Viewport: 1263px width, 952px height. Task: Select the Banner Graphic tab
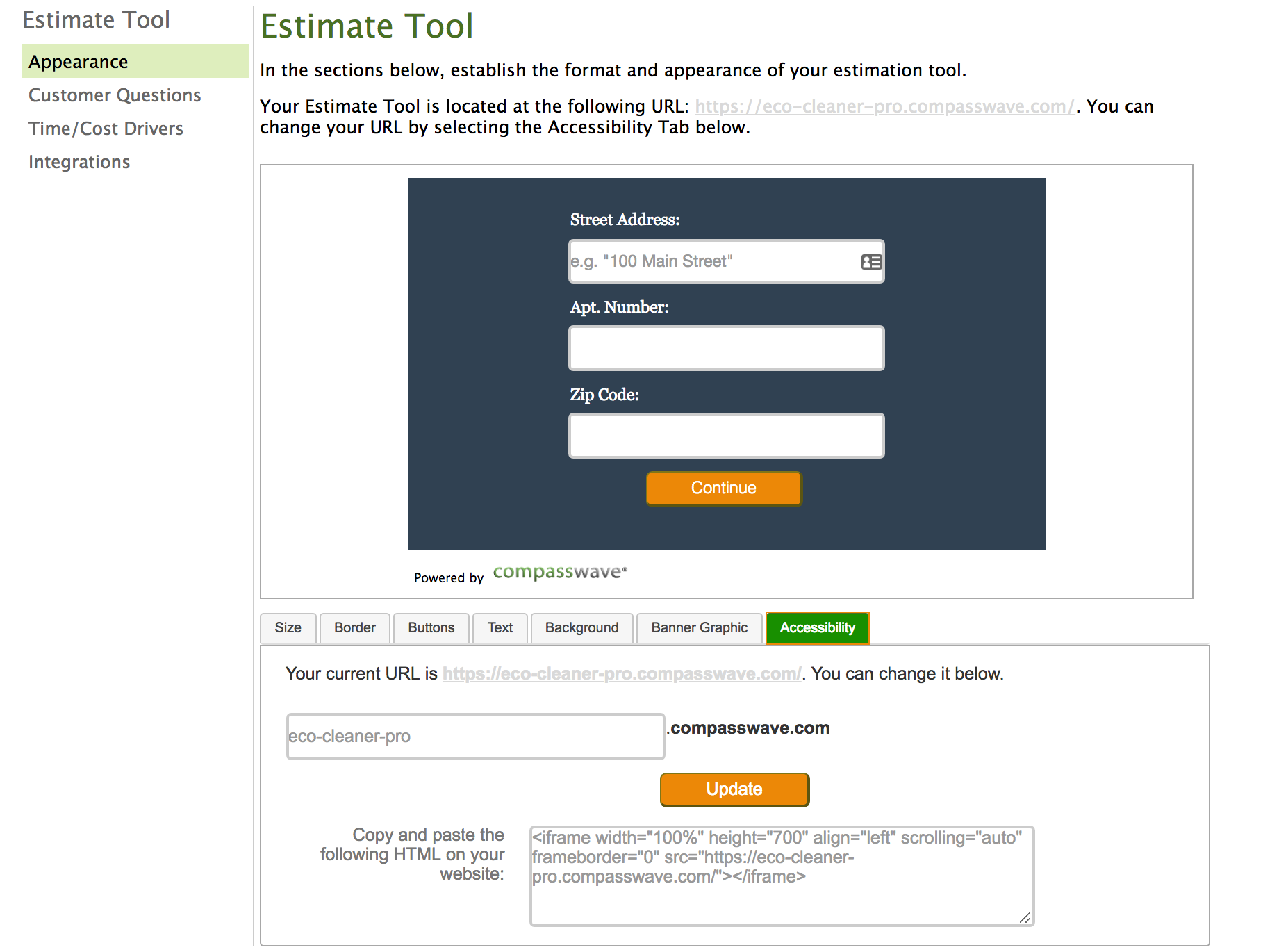(699, 627)
